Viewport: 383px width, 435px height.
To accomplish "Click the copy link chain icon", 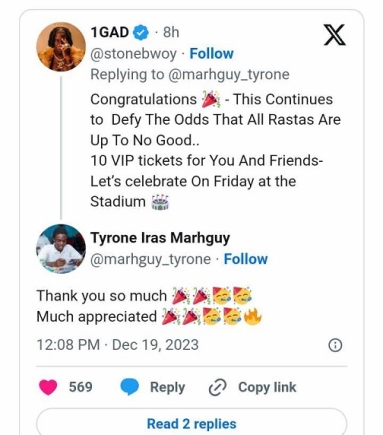I will (x=217, y=387).
